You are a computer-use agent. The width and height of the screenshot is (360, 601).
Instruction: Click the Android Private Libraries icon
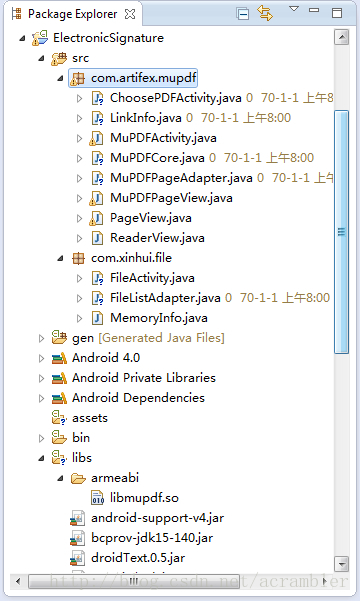59,378
